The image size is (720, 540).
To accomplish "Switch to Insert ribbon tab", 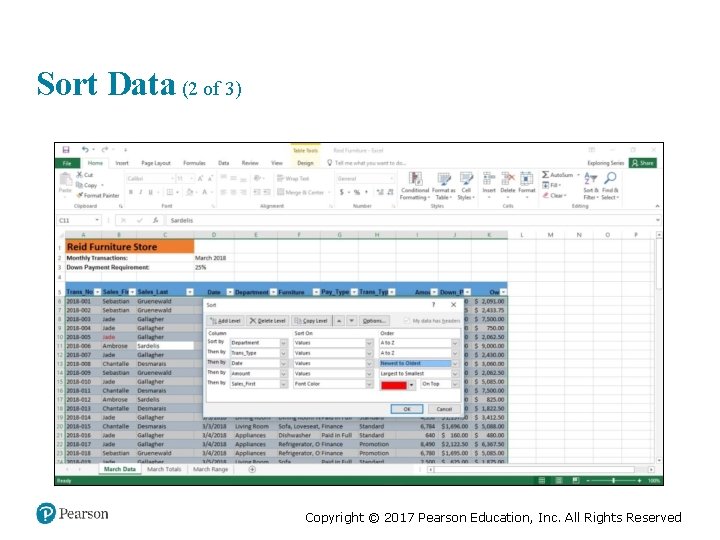I will [122, 163].
